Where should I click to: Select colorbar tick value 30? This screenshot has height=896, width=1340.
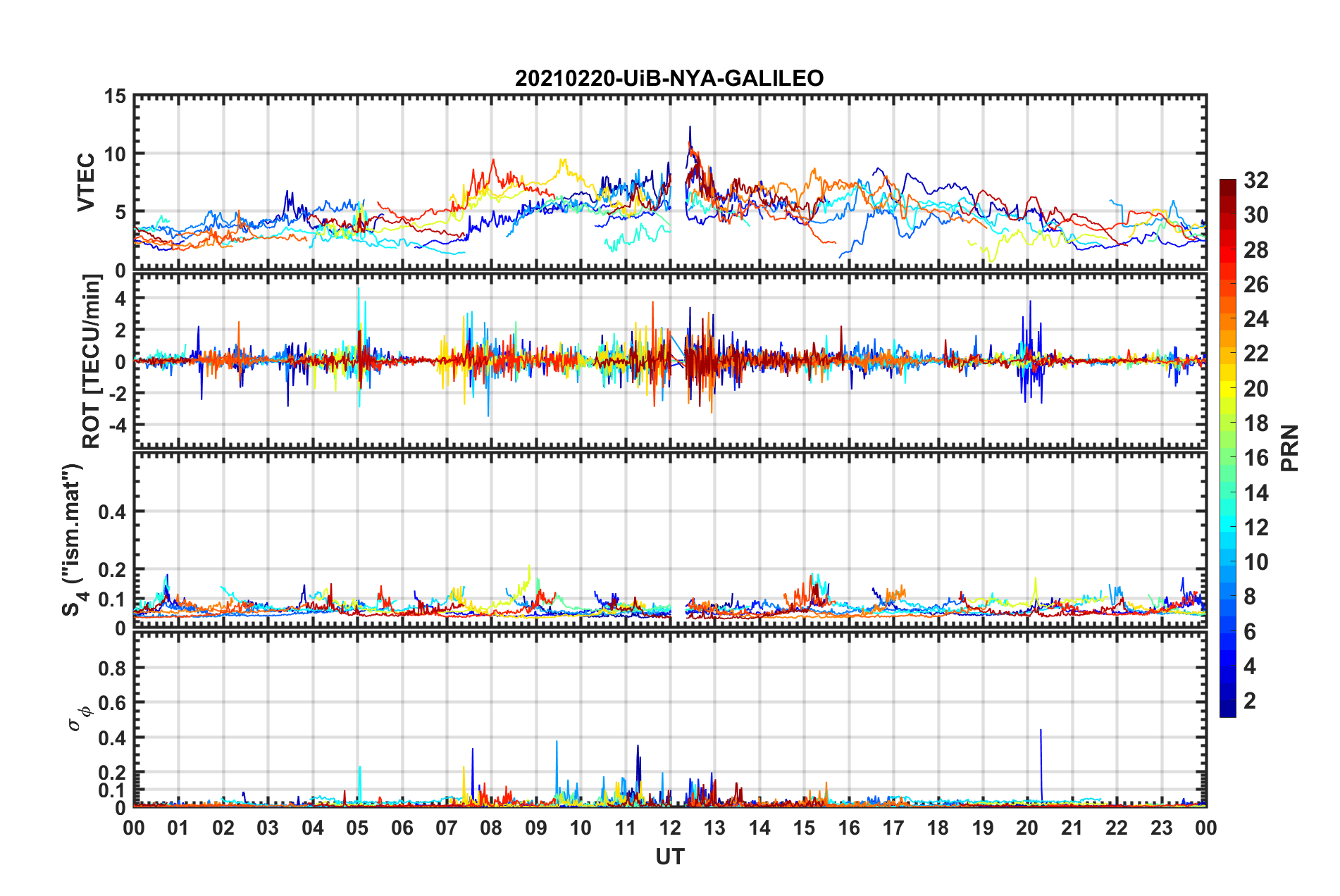1256,215
